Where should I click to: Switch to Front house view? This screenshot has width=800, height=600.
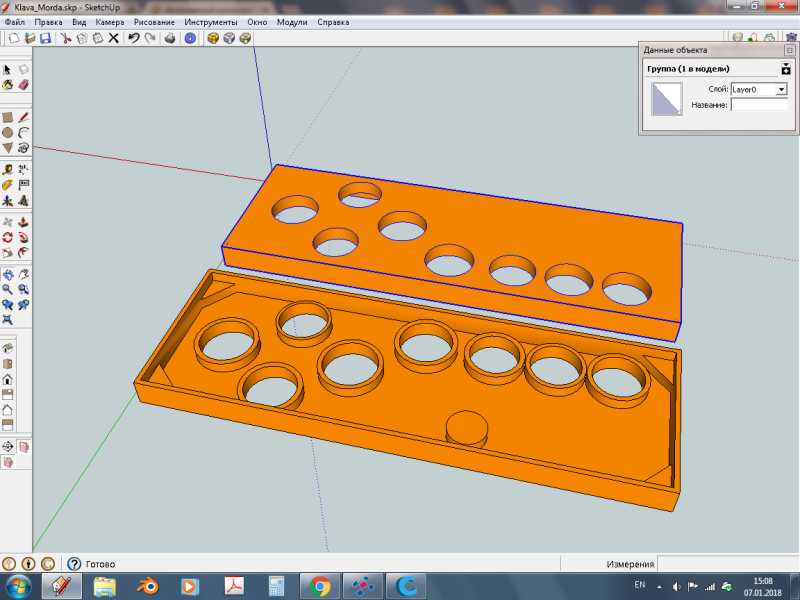click(x=7, y=380)
